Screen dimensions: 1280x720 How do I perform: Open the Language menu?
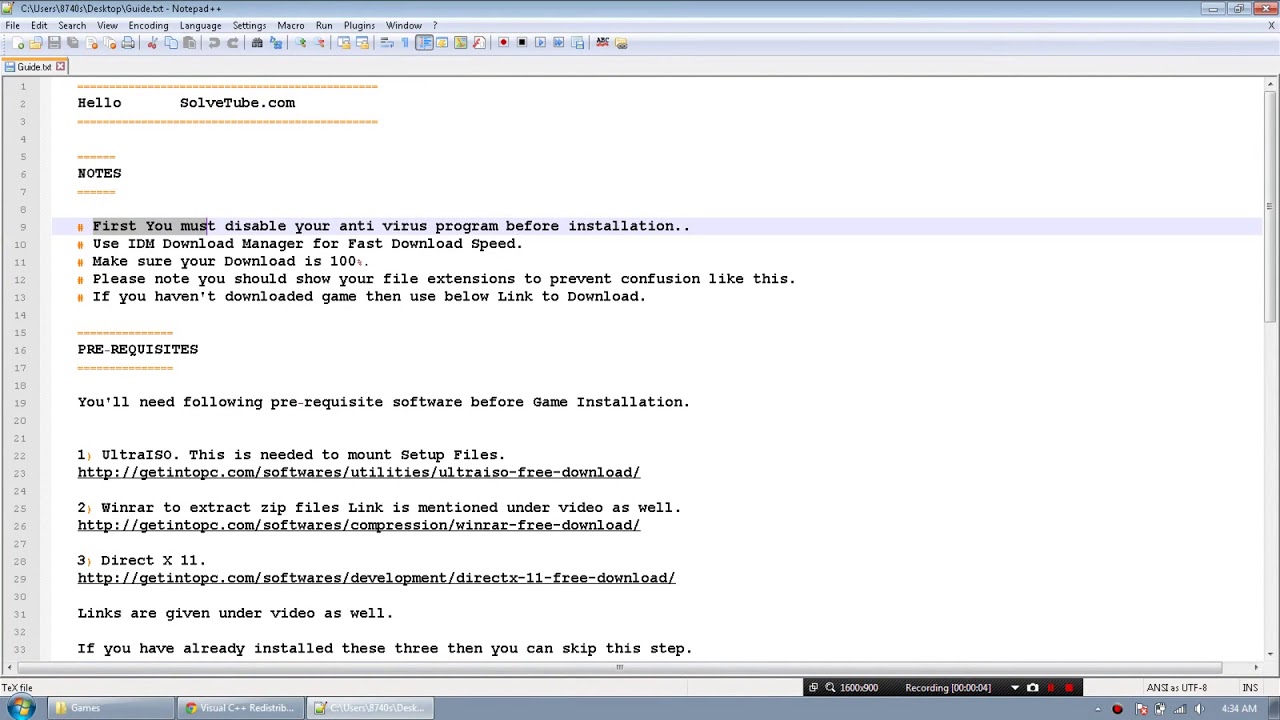click(200, 25)
